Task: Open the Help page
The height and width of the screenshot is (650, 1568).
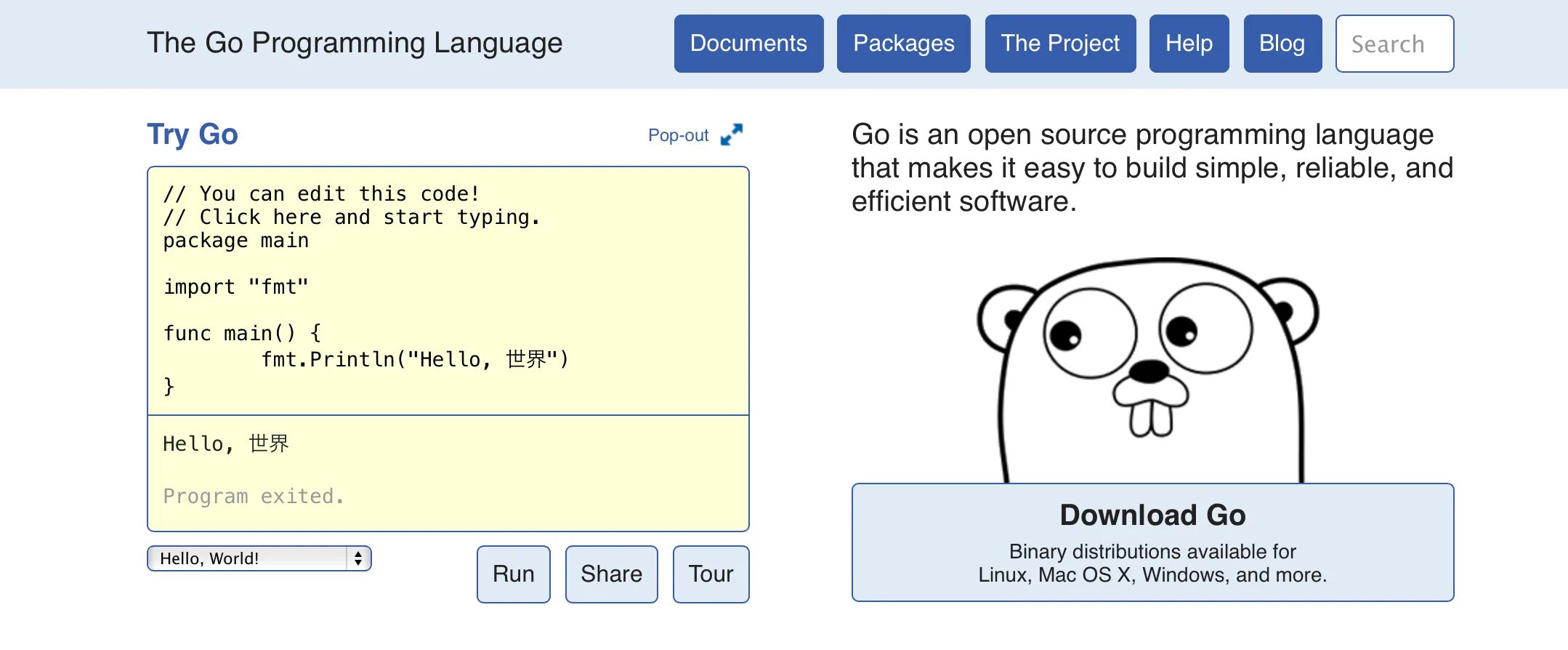Action: [1189, 44]
